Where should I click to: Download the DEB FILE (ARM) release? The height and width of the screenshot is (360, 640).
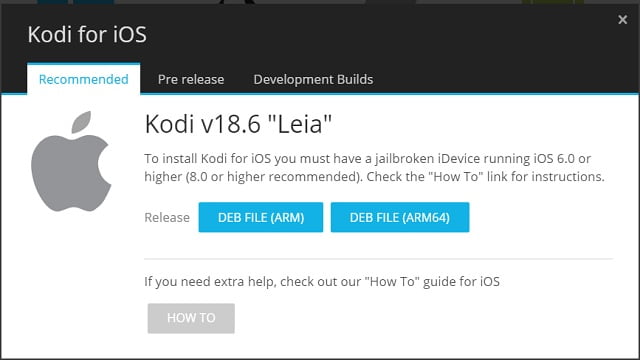coord(261,217)
